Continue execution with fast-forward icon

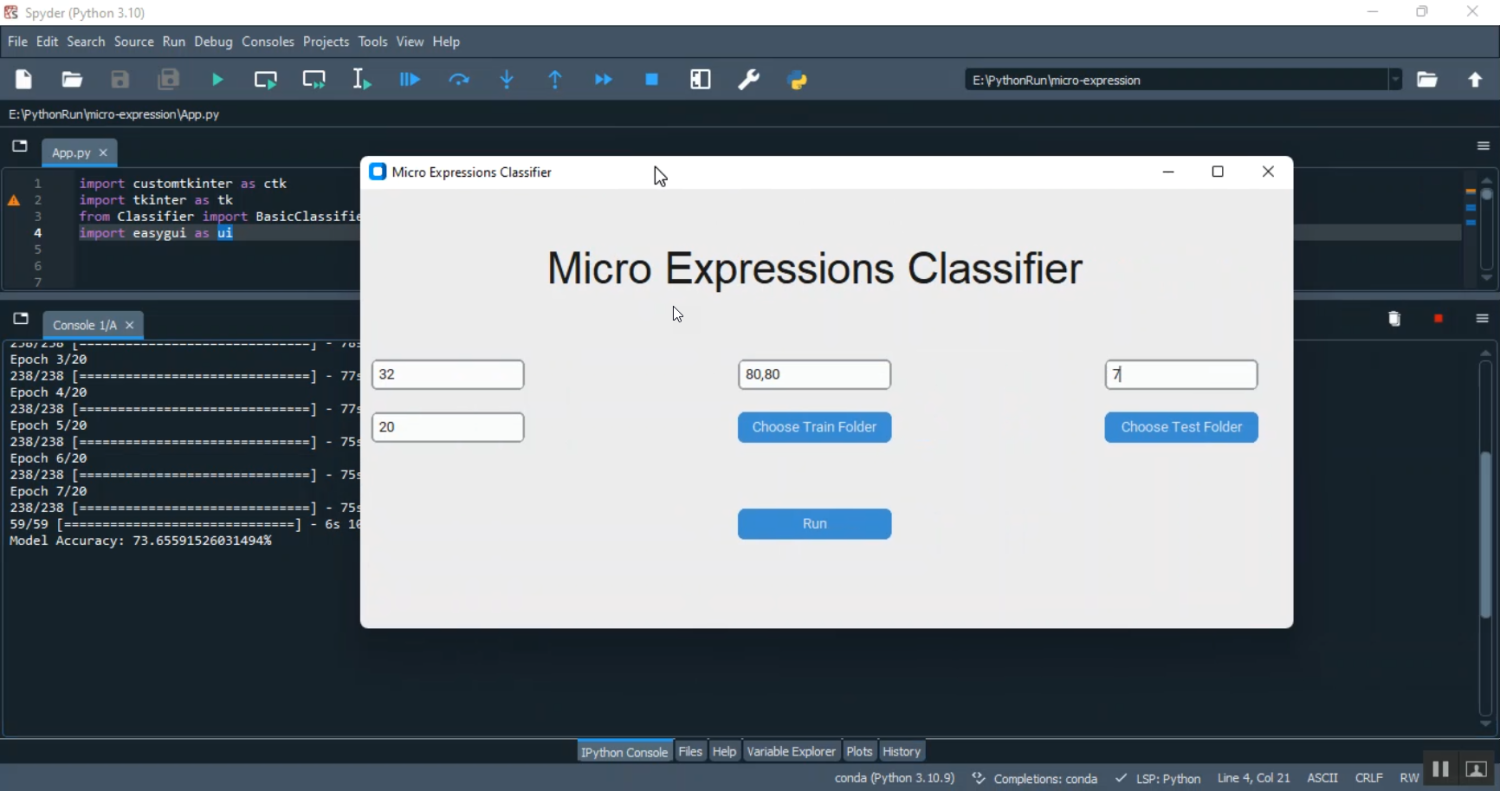602,79
